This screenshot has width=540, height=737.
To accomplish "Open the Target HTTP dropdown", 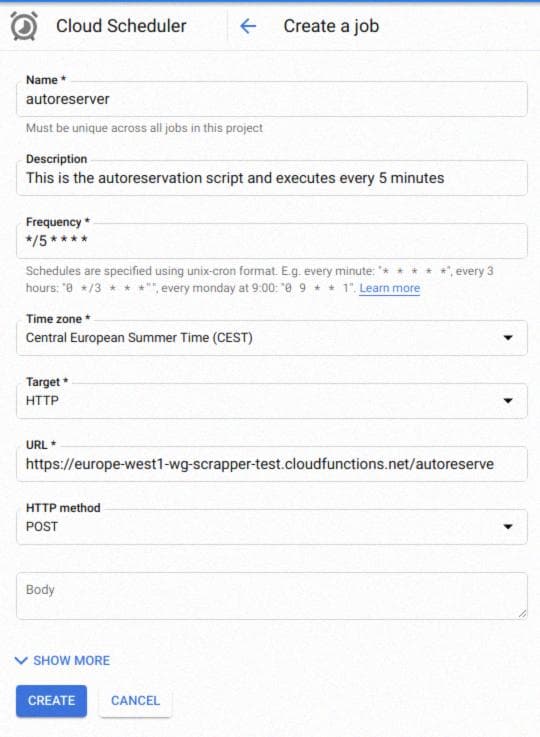I will click(x=272, y=401).
